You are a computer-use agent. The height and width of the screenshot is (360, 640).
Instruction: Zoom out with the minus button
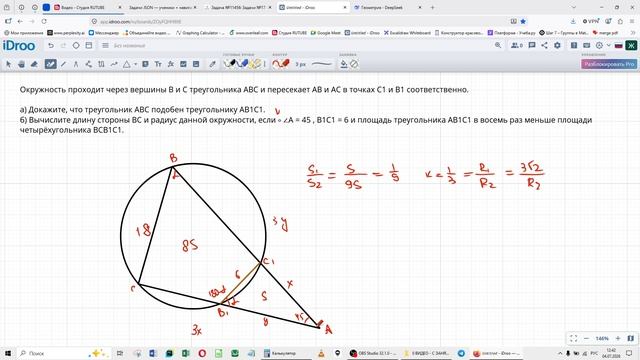(587, 338)
